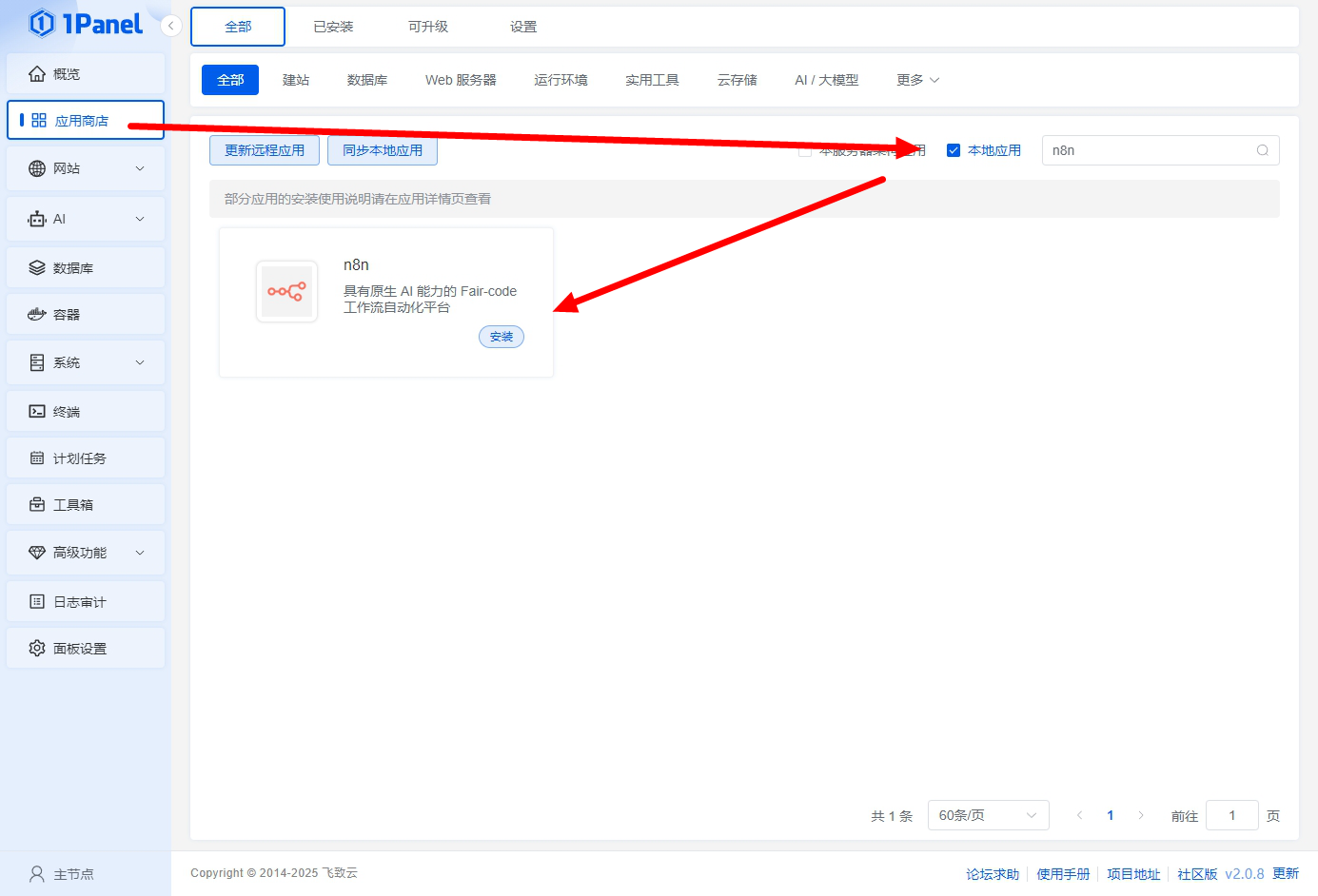Switch to the 已安装 tab

pos(333,27)
